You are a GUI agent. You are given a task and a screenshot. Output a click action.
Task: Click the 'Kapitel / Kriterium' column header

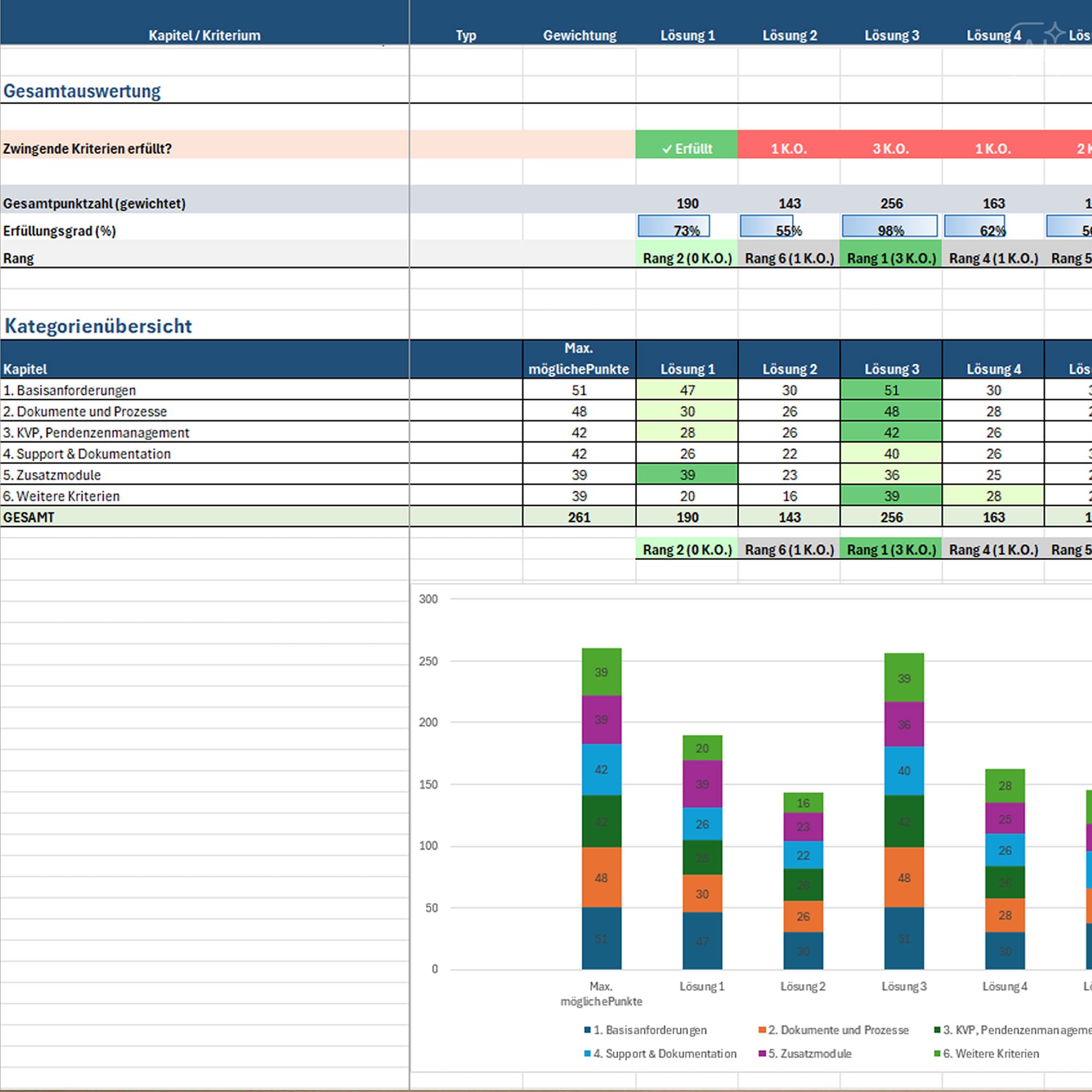[204, 35]
